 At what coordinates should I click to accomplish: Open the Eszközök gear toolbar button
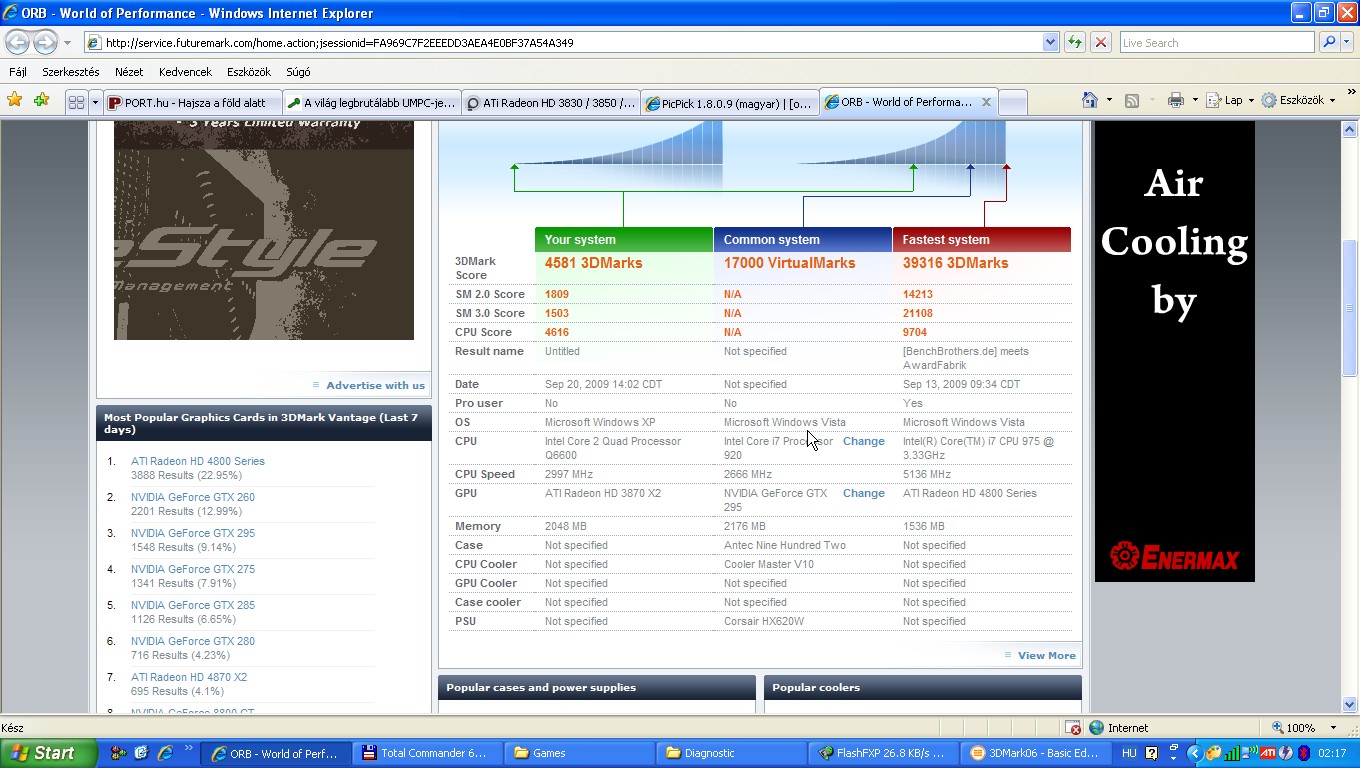click(x=1298, y=100)
